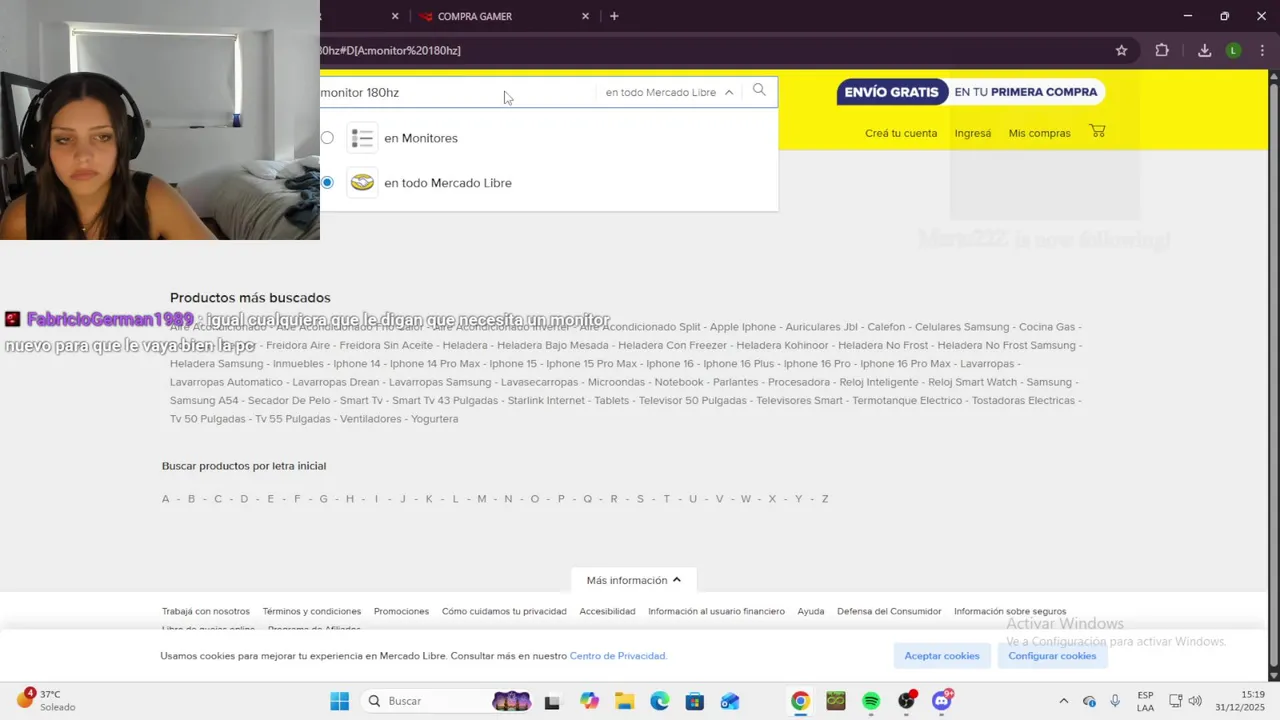Open Task View in taskbar

(551, 701)
